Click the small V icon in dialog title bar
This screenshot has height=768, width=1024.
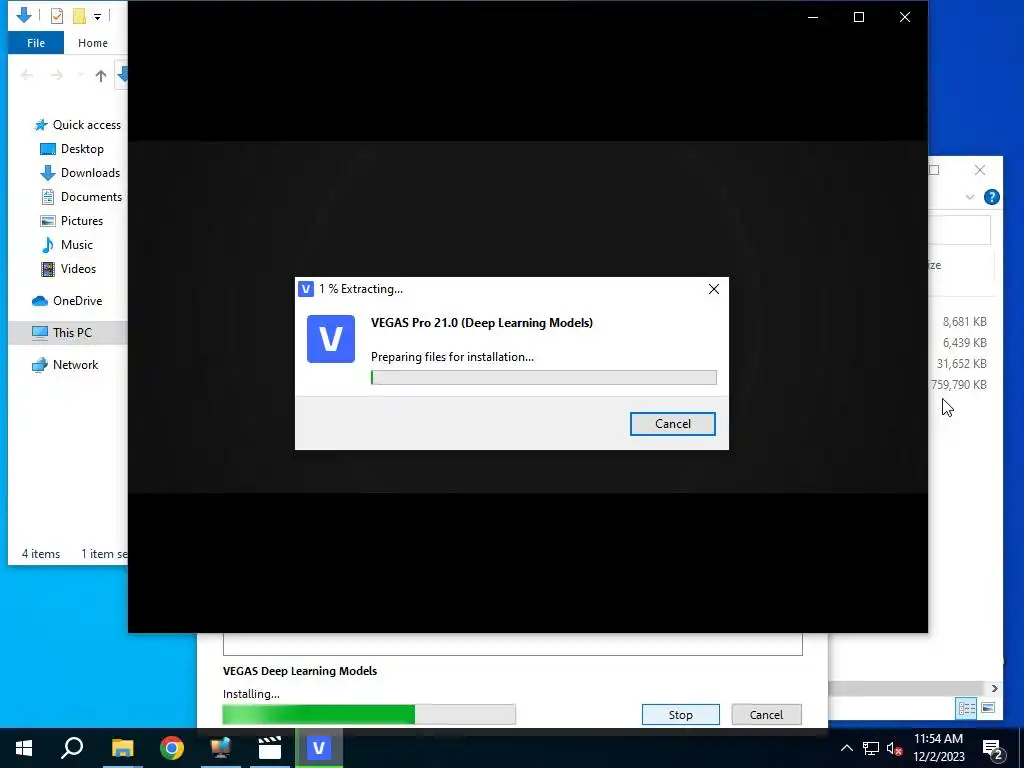[306, 289]
